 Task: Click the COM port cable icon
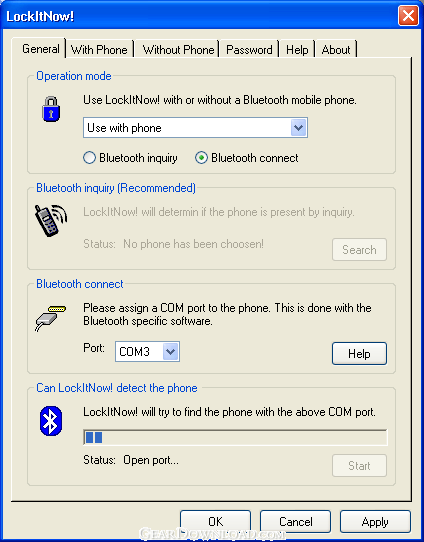point(50,318)
